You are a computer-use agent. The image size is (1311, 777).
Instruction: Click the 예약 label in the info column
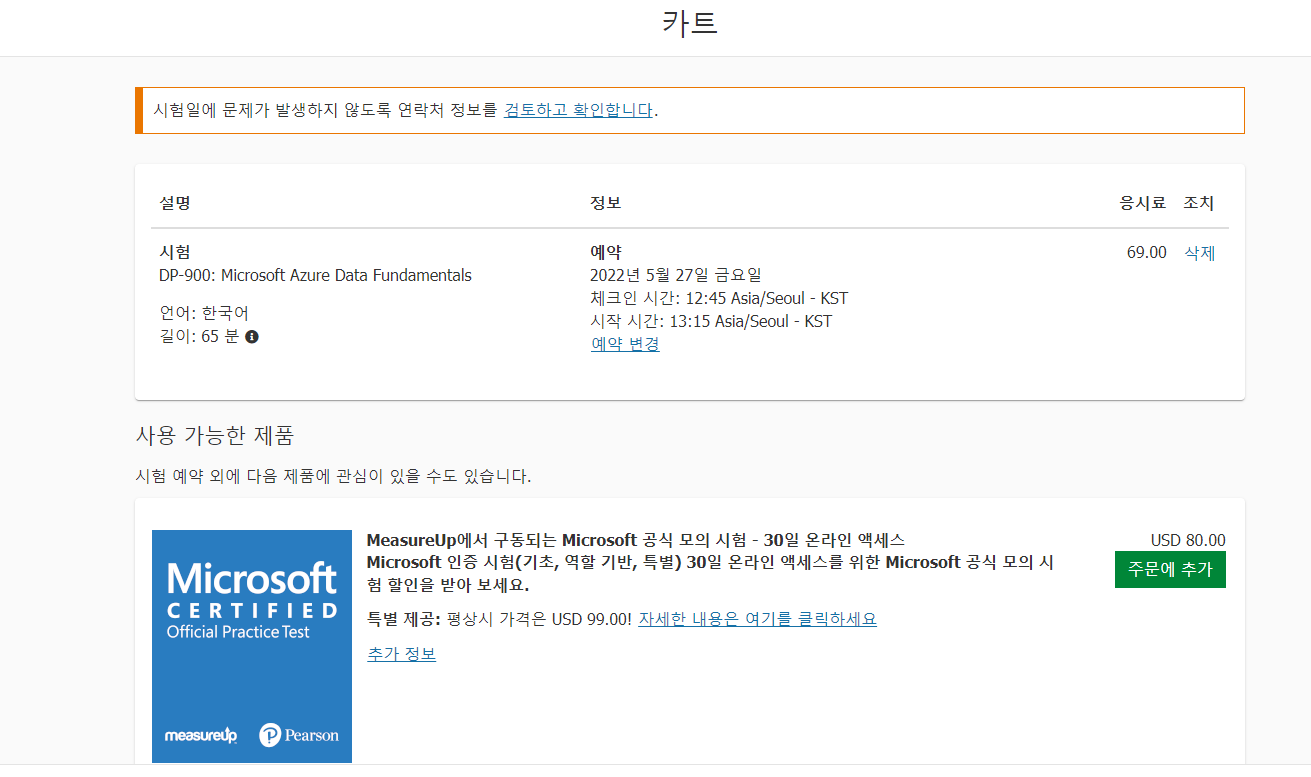[x=606, y=252]
